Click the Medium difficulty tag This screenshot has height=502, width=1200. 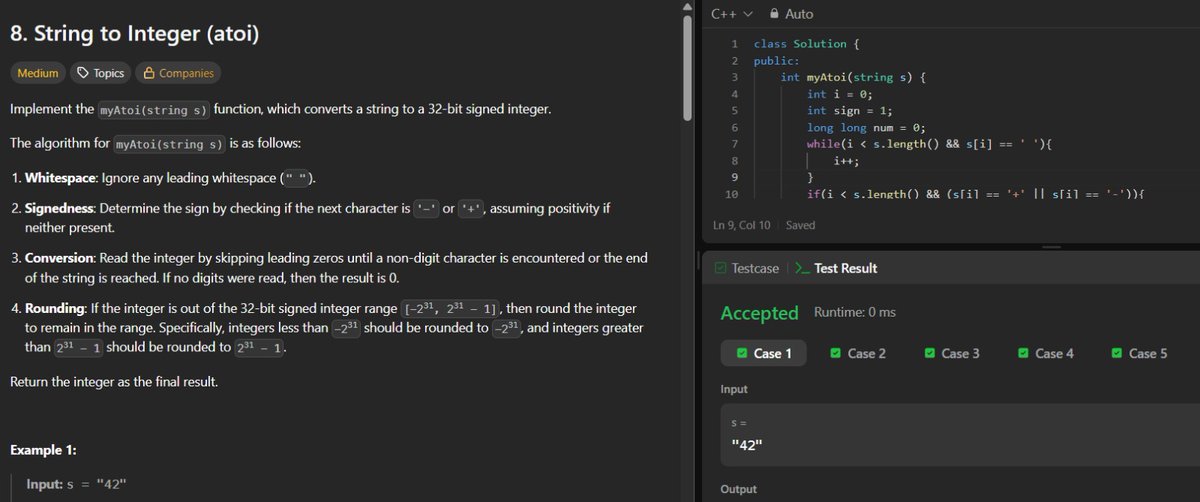[38, 73]
